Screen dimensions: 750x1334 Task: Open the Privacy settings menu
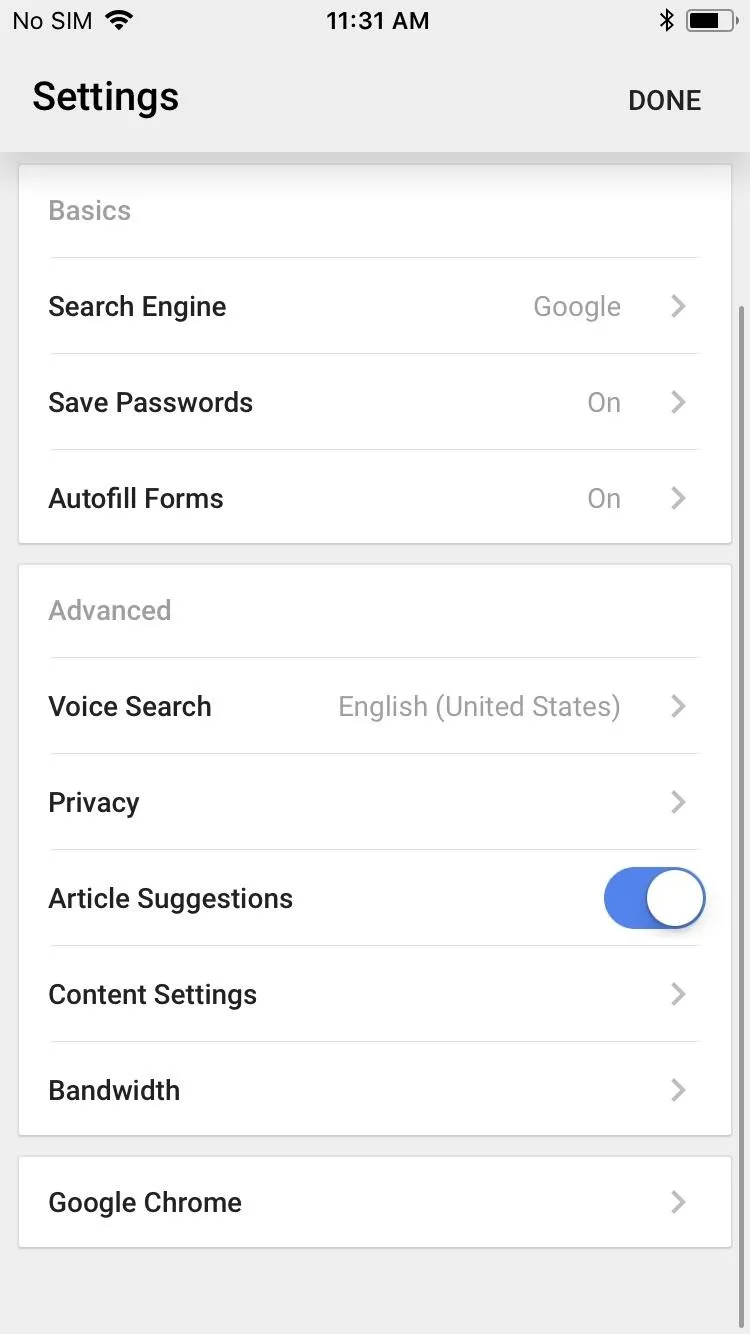[x=375, y=802]
